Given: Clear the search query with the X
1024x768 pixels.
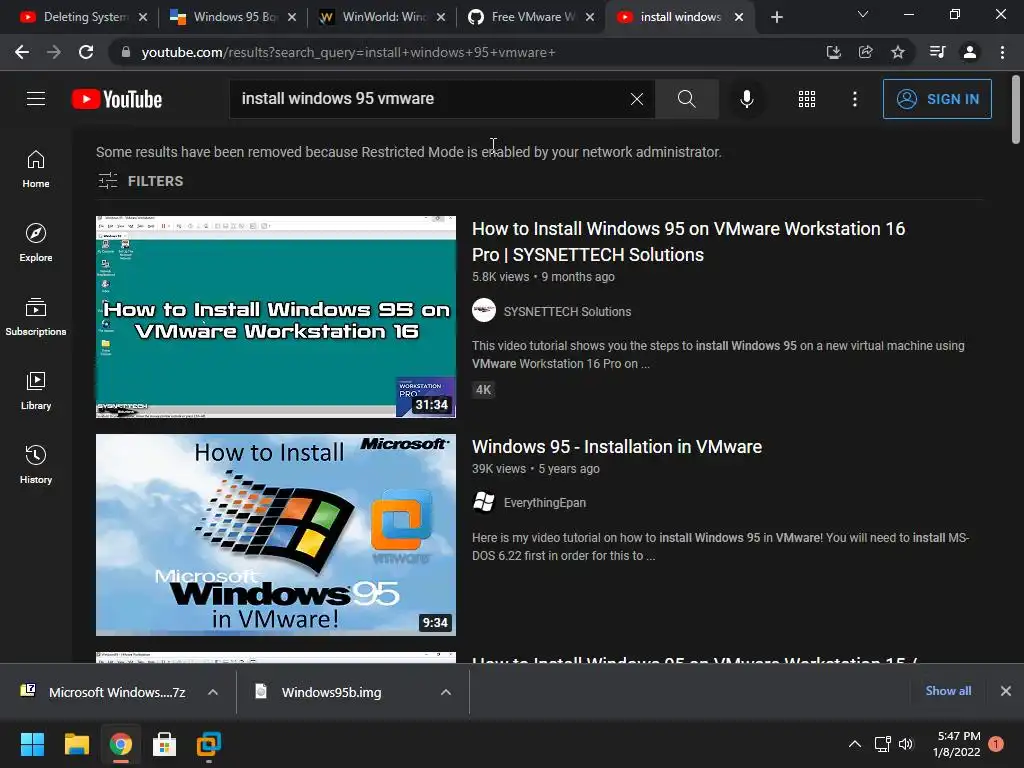Looking at the screenshot, I should click(x=637, y=99).
